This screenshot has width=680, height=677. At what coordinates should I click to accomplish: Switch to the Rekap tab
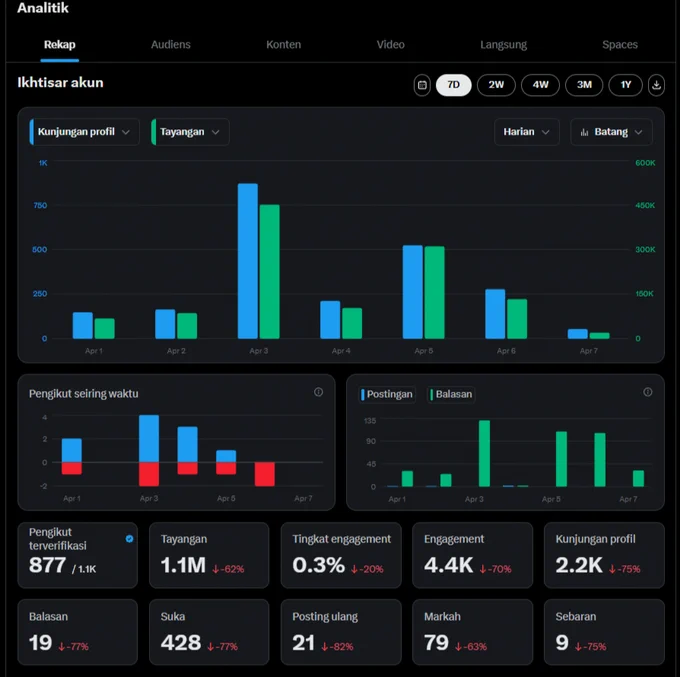tap(59, 45)
